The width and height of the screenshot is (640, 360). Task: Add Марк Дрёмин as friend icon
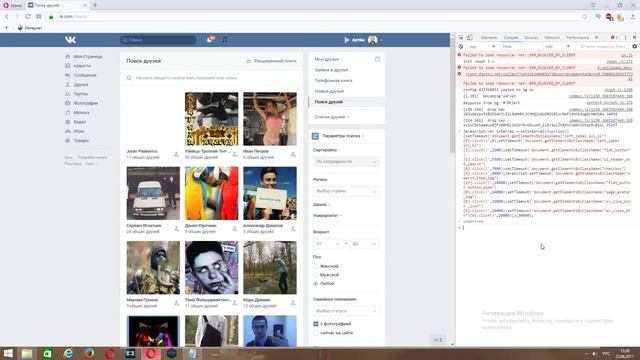(x=293, y=303)
